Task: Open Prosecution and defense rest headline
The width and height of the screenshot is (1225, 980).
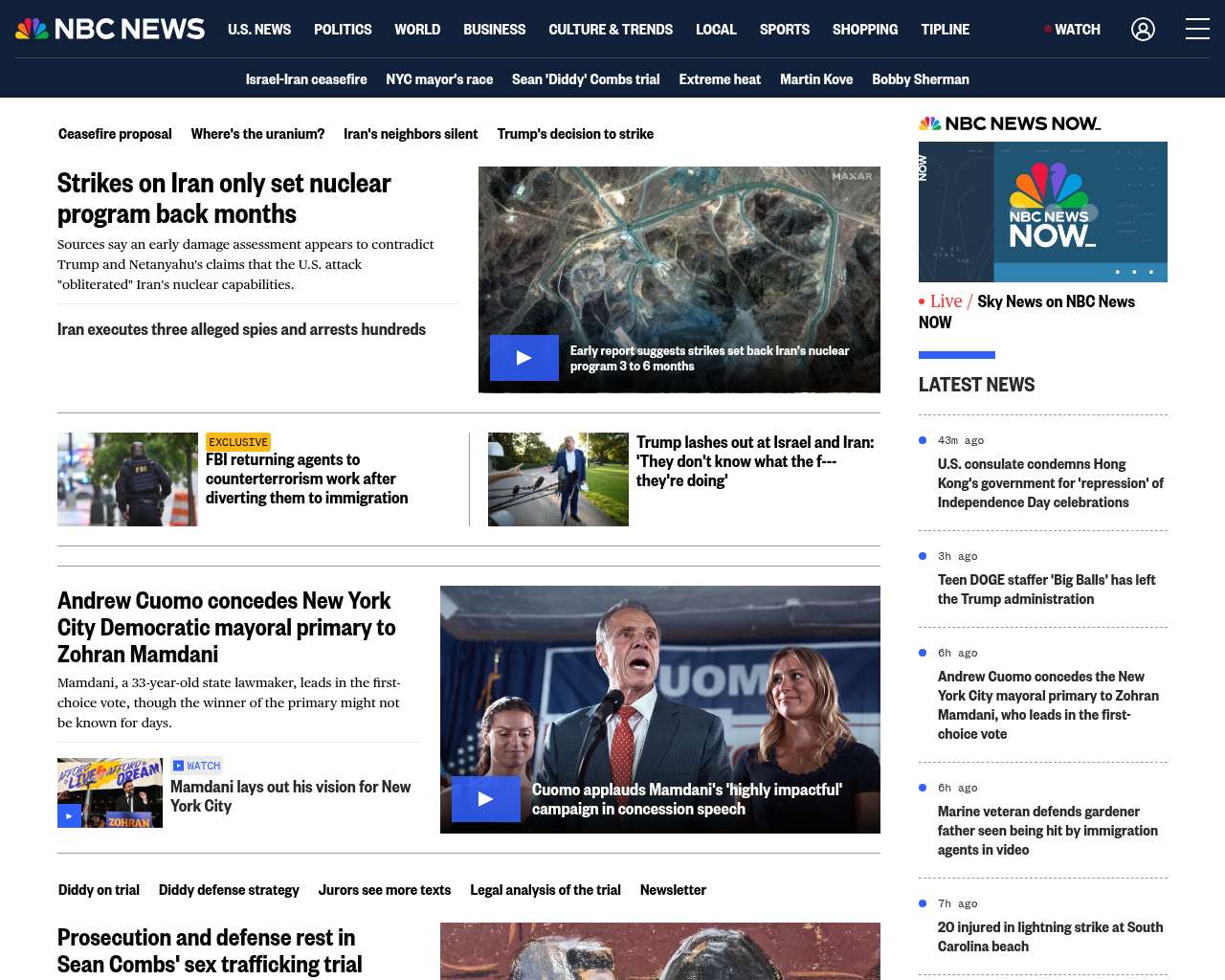Action: pyautogui.click(x=210, y=951)
